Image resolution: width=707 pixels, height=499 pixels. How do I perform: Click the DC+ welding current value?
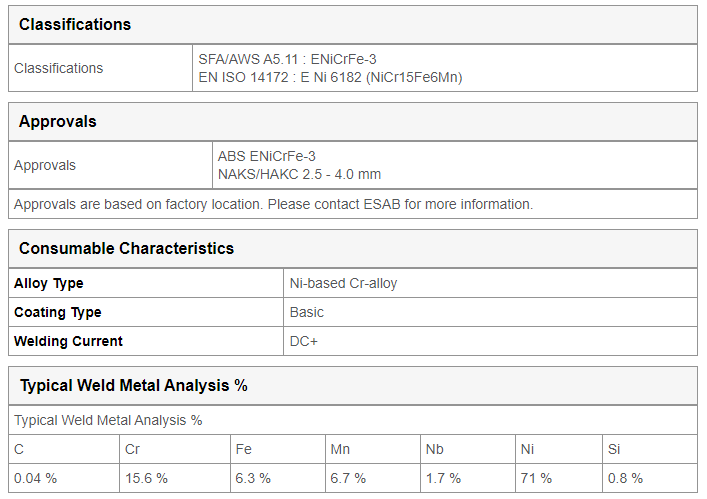click(303, 341)
